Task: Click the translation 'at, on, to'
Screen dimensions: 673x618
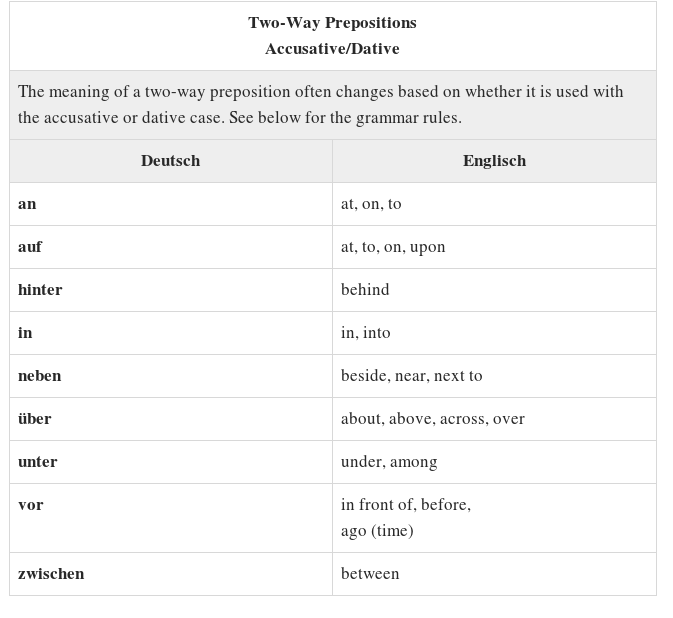Action: [371, 204]
